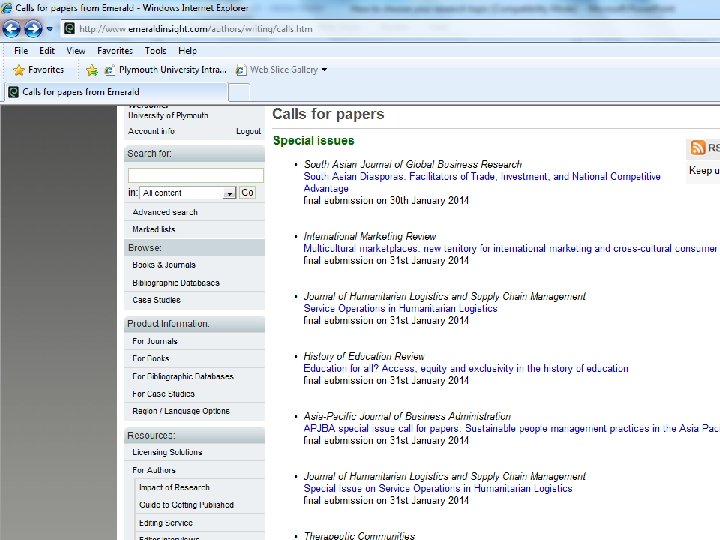The width and height of the screenshot is (720, 540).
Task: Open product information For Books
Action: pyautogui.click(x=151, y=358)
